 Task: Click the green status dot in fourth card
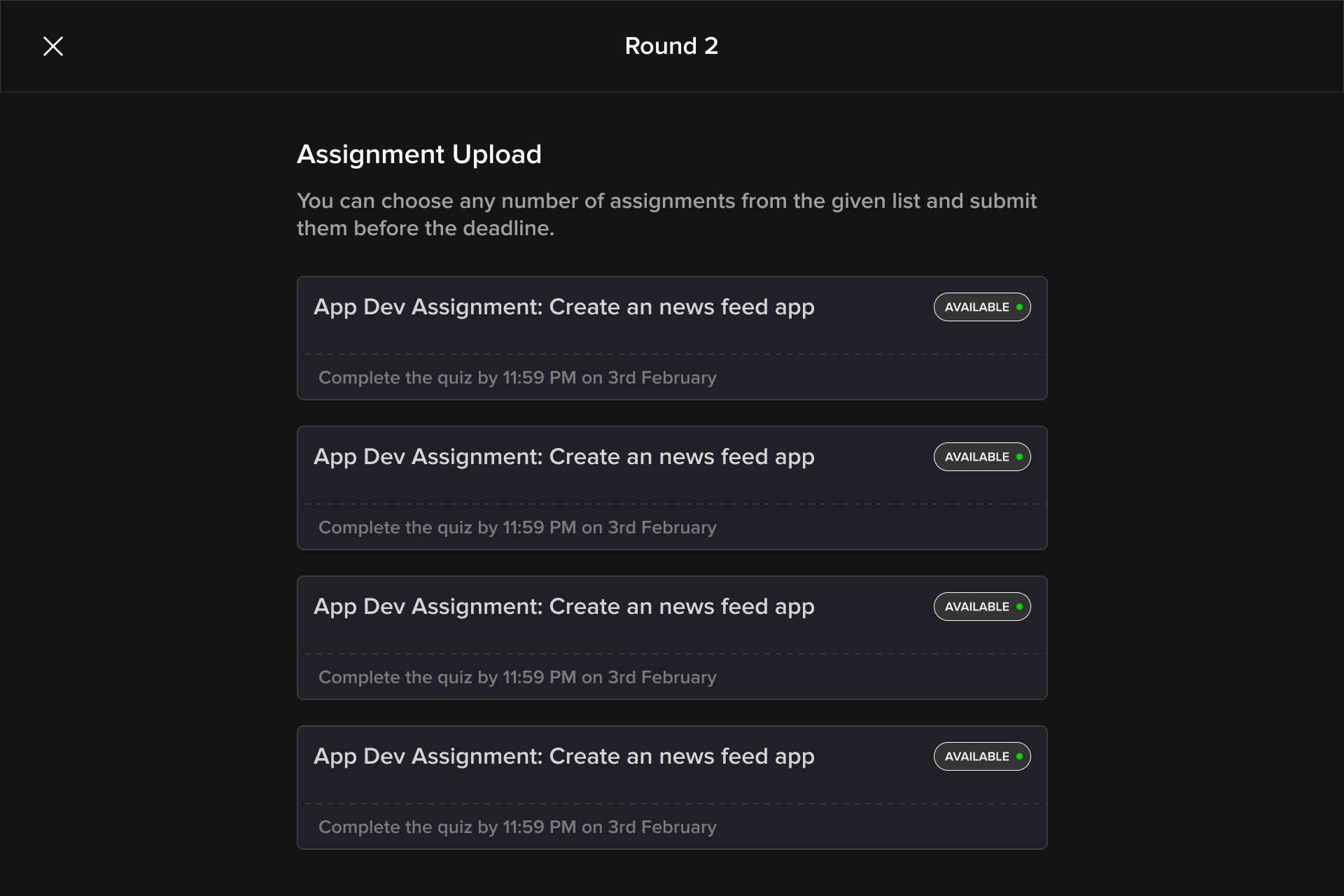[x=1019, y=757]
